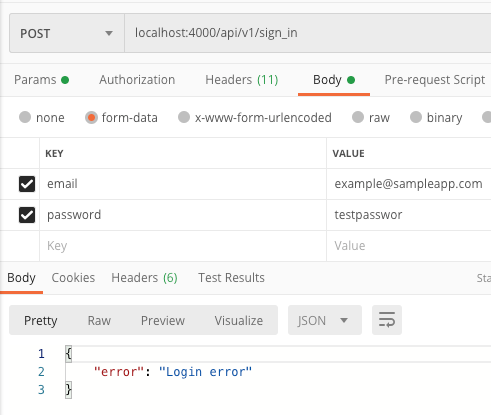Open the request Headers (11) tab
This screenshot has height=415, width=491.
pyautogui.click(x=242, y=80)
